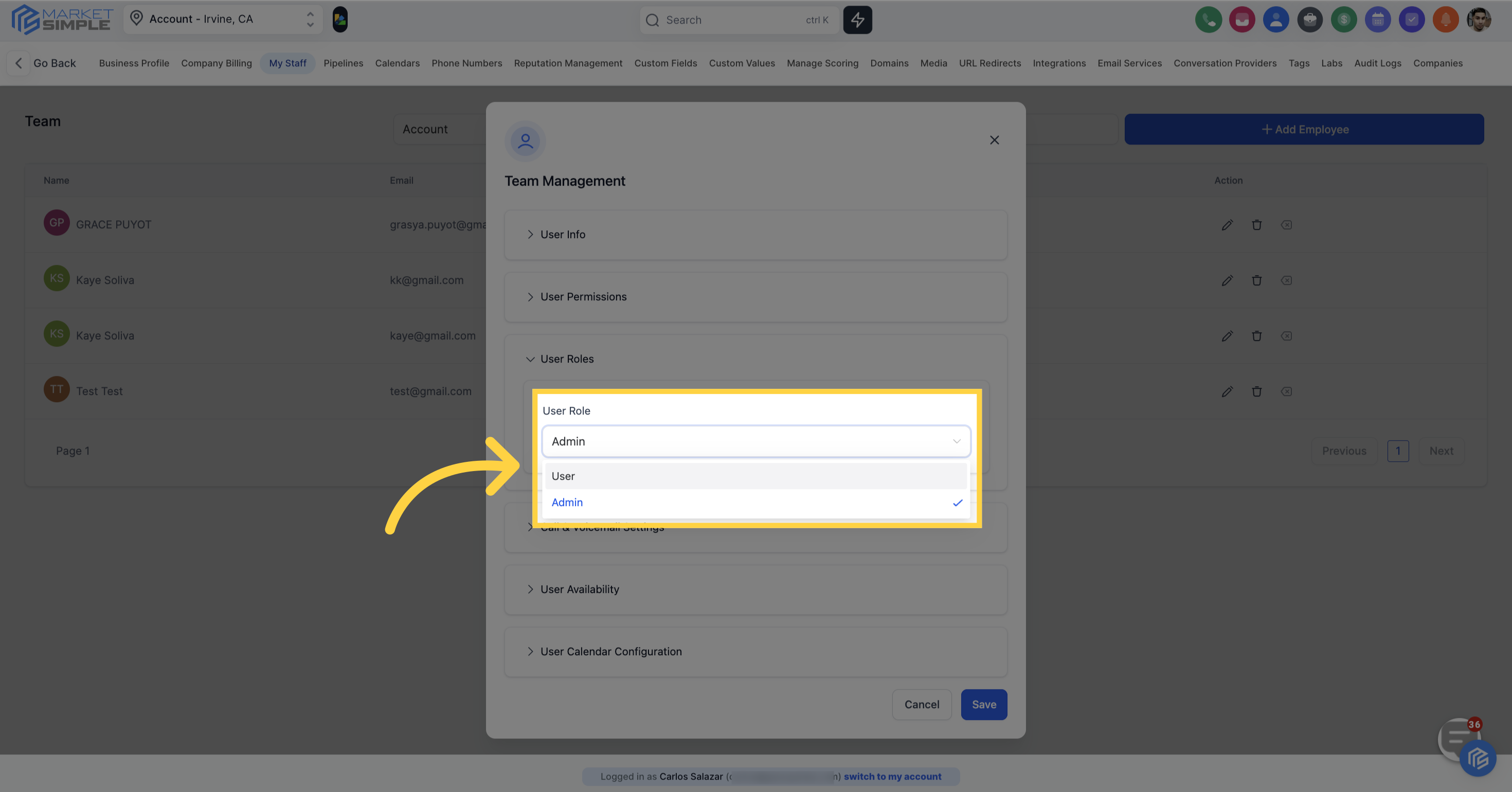1512x792 pixels.
Task: Click the briefcase icon in the top bar
Action: pyautogui.click(x=1309, y=20)
